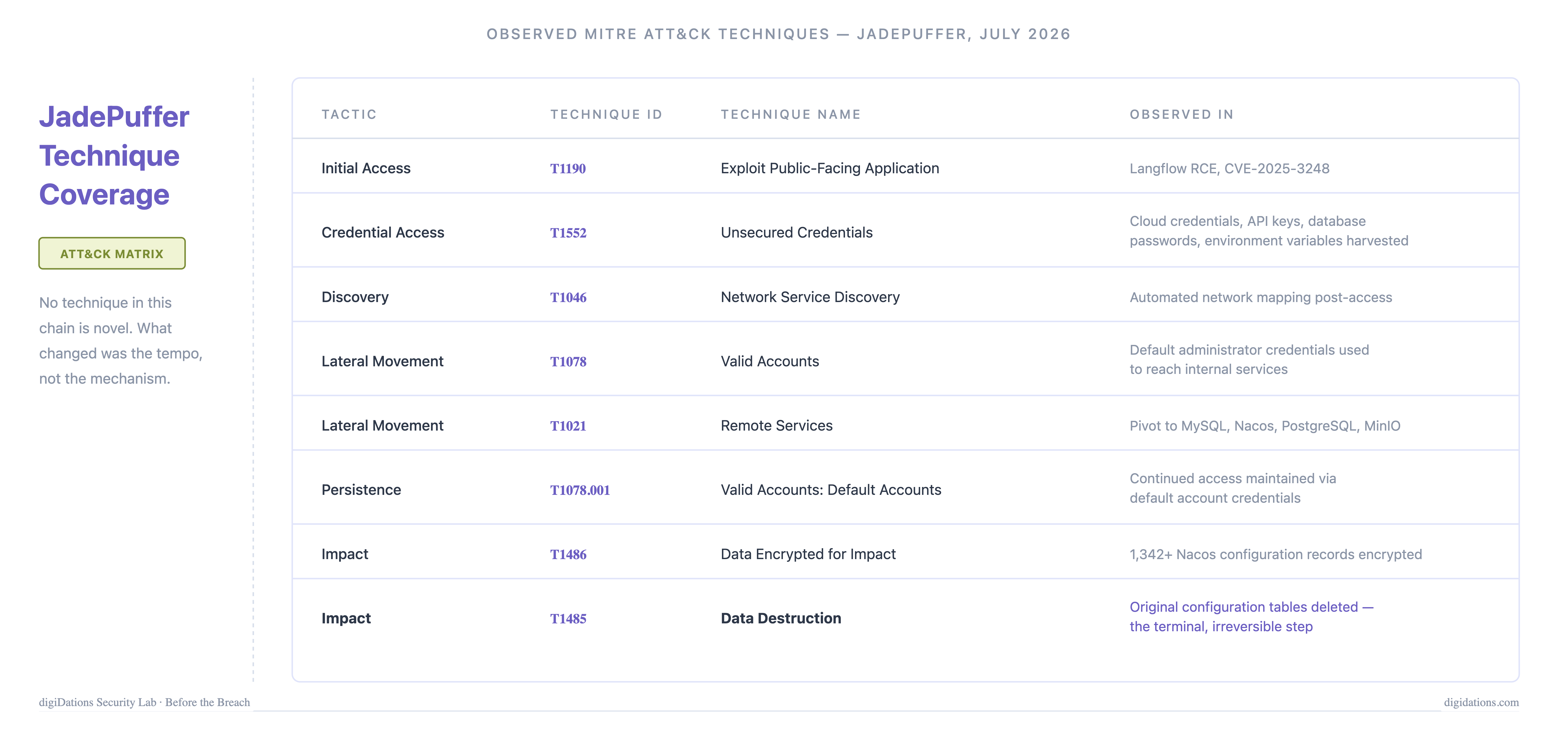Click digiDations Security Lab footer text
This screenshot has height=750, width=1568.
[144, 702]
